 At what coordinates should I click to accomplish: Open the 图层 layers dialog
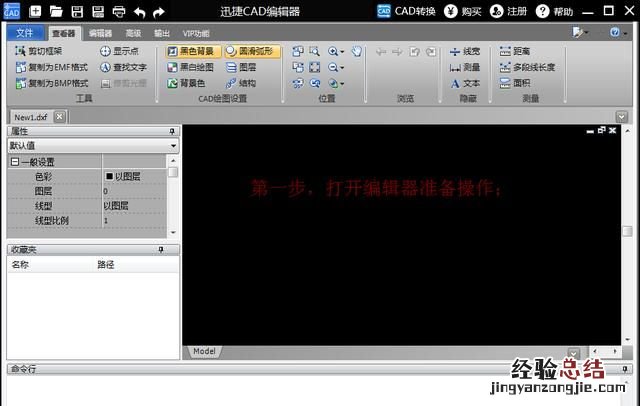(241, 67)
